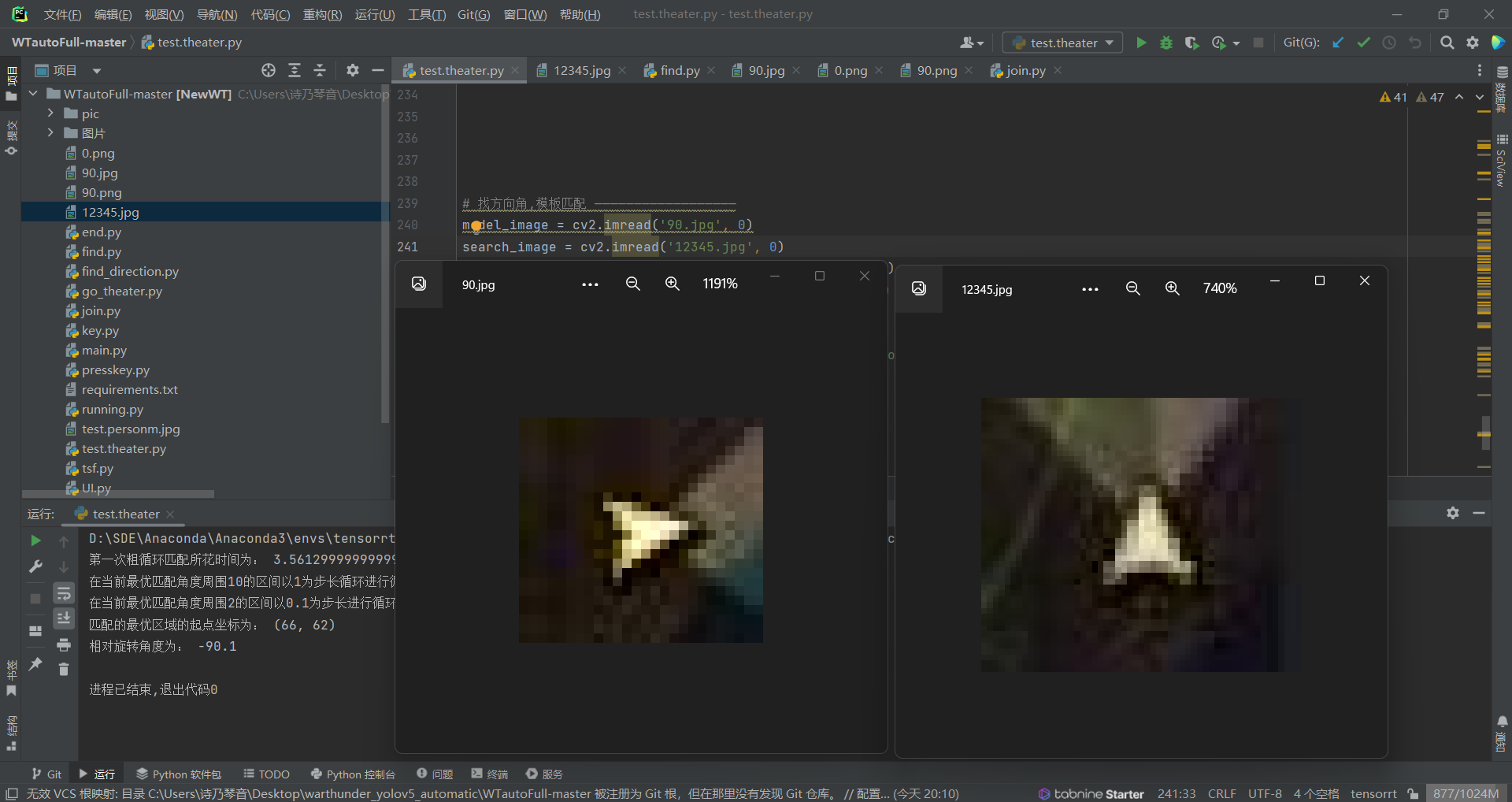Select file in Project view crosshair icon
Screen dimensions: 1512x802
pyautogui.click(x=268, y=70)
